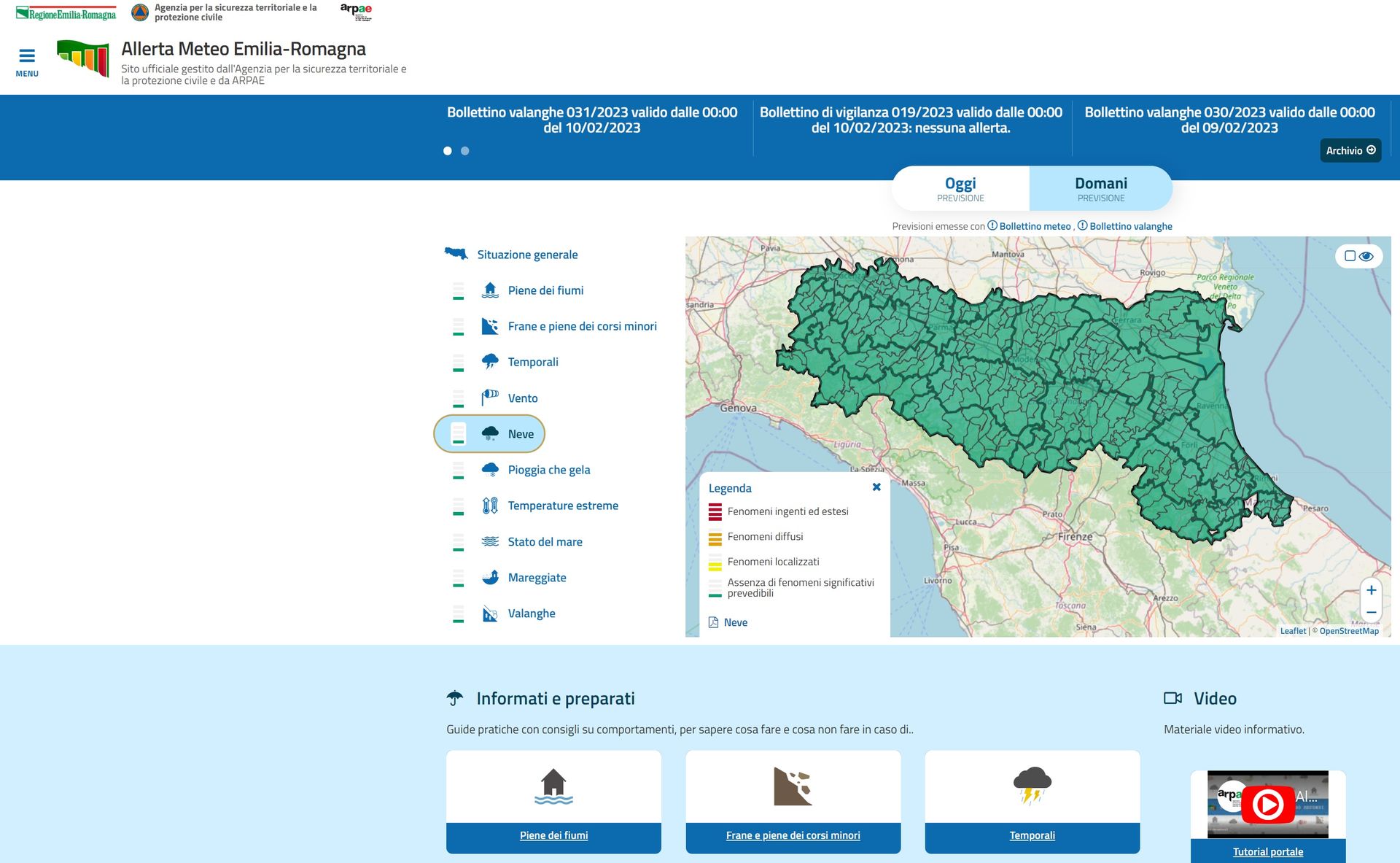Go to first bulletin carousel dot
This screenshot has width=1400, height=863.
448,151
